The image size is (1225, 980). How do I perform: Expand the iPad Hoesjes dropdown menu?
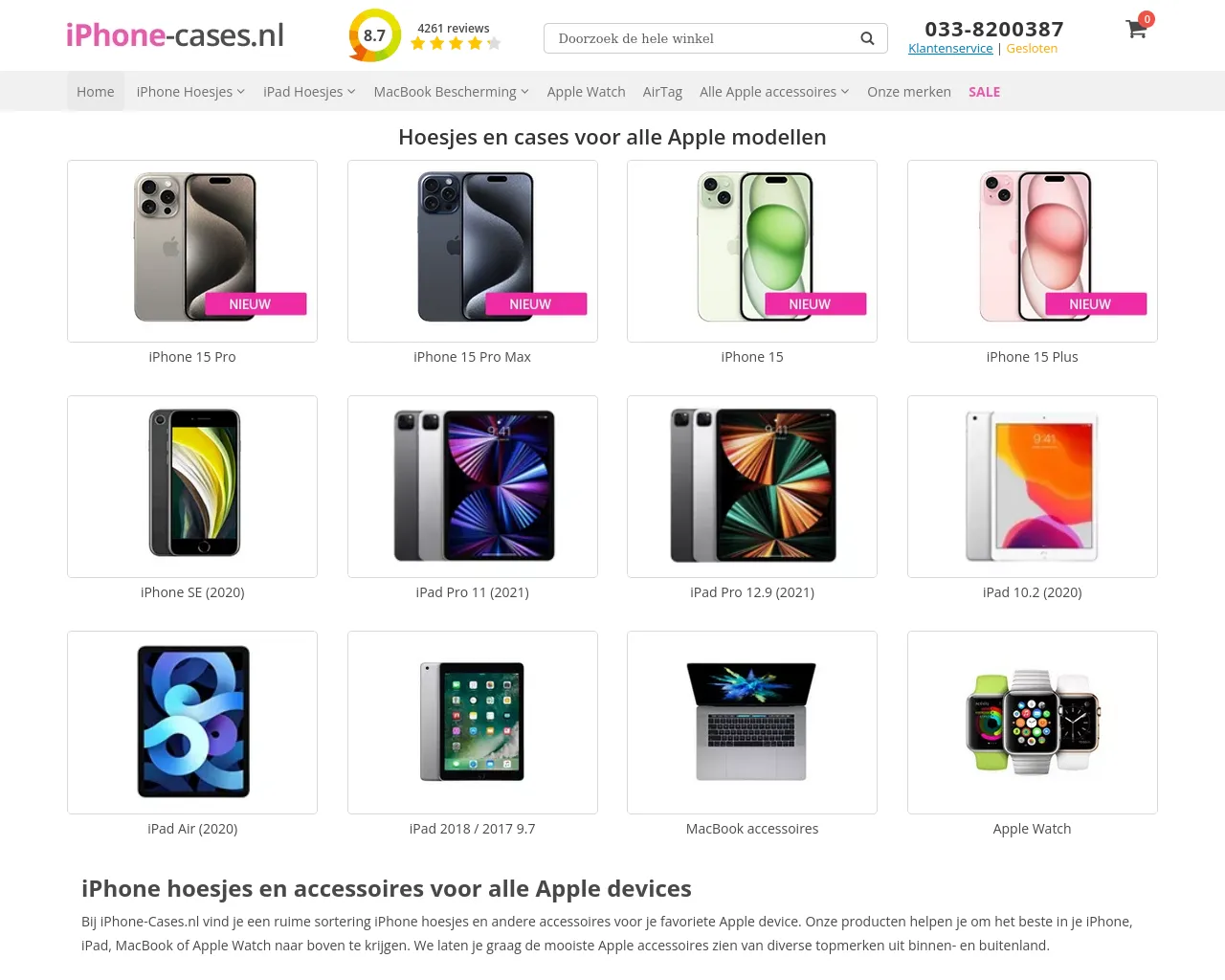[309, 92]
